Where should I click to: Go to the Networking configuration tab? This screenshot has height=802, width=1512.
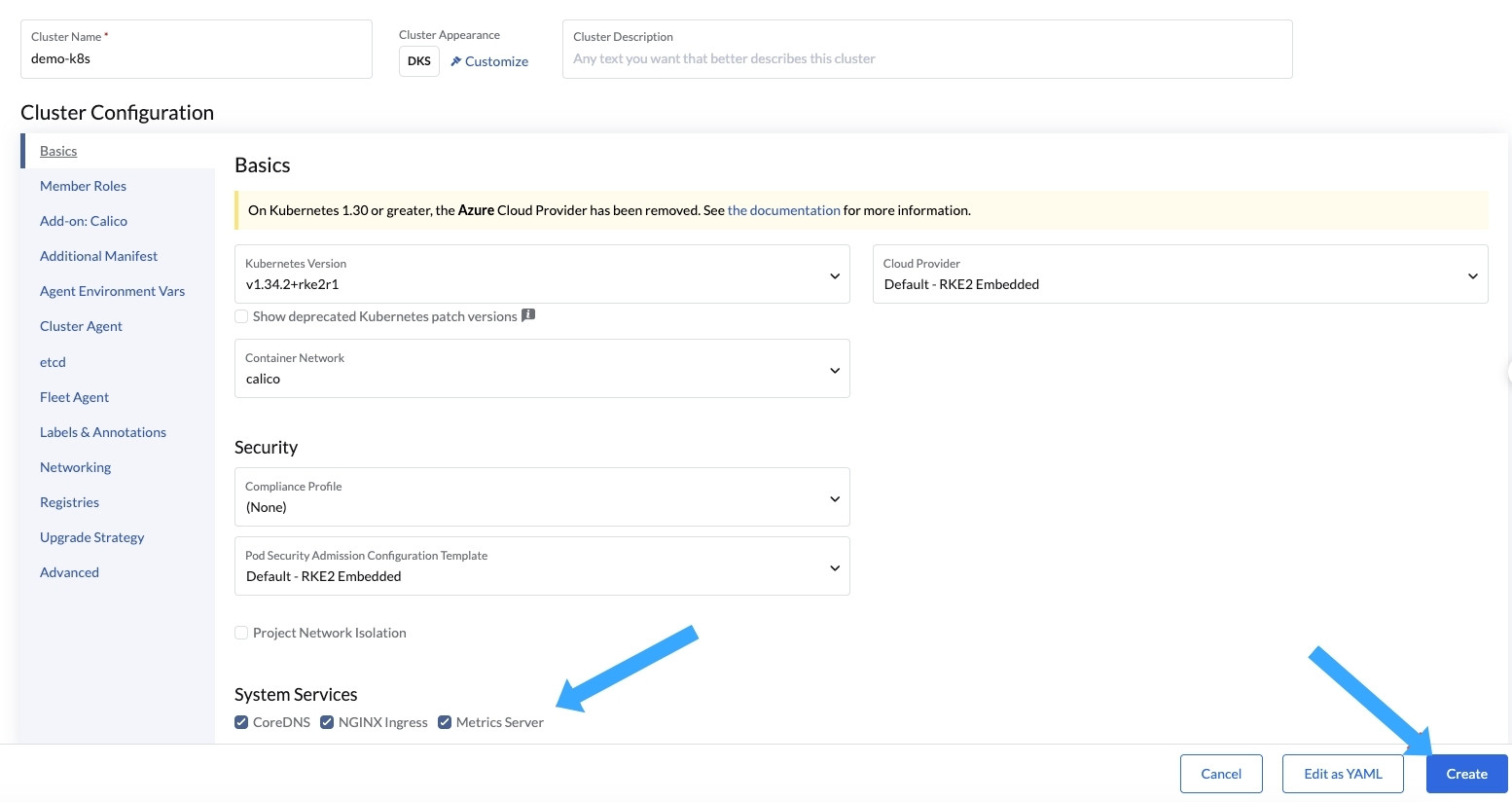coord(75,467)
